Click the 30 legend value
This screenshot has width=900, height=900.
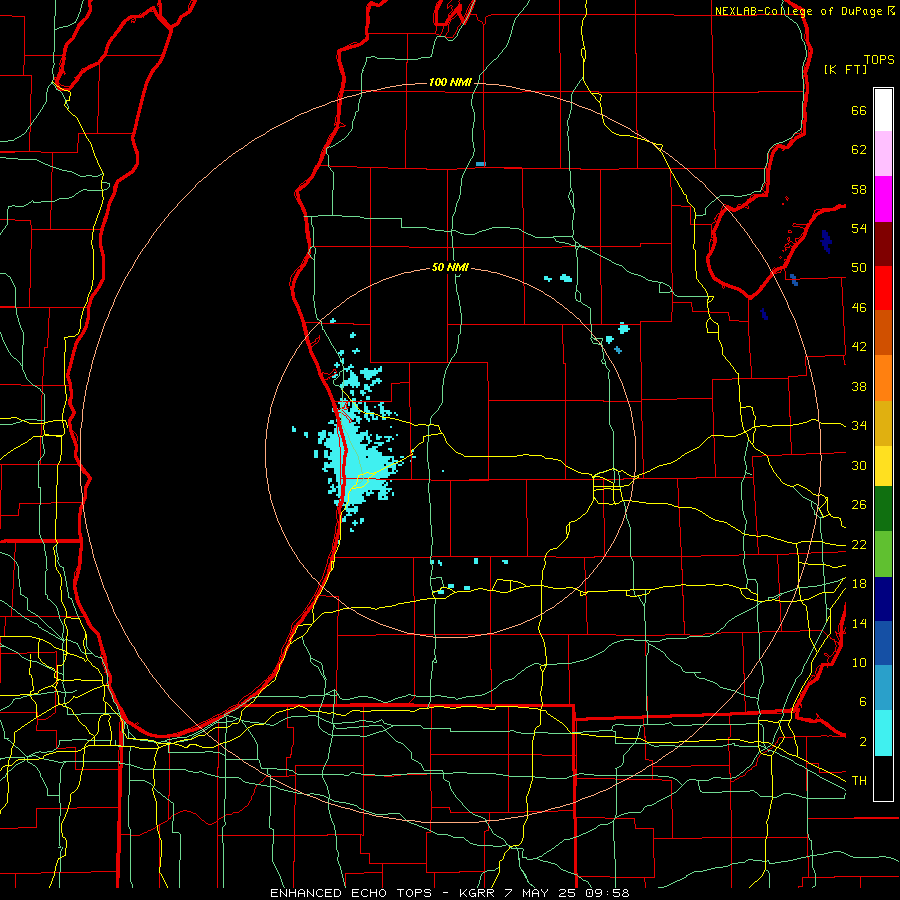click(859, 465)
